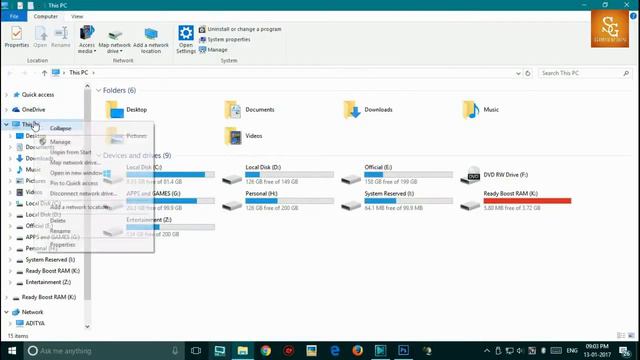Click the Local Disk (D:) usage bar
The width and height of the screenshot is (640, 360).
point(289,175)
